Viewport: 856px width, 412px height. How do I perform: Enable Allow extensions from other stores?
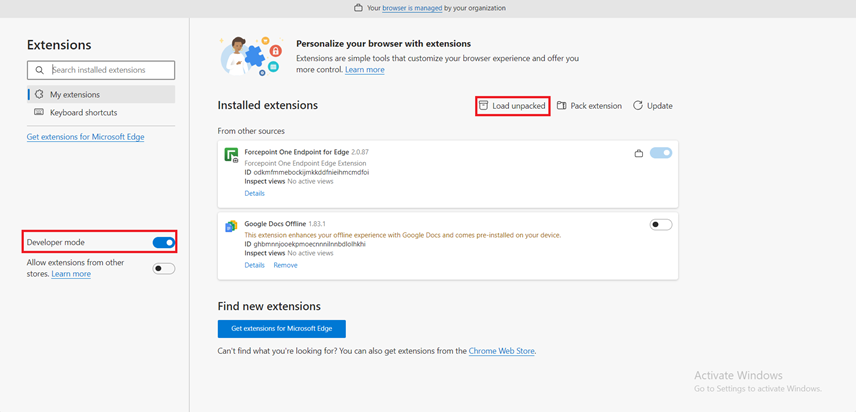pyautogui.click(x=164, y=268)
